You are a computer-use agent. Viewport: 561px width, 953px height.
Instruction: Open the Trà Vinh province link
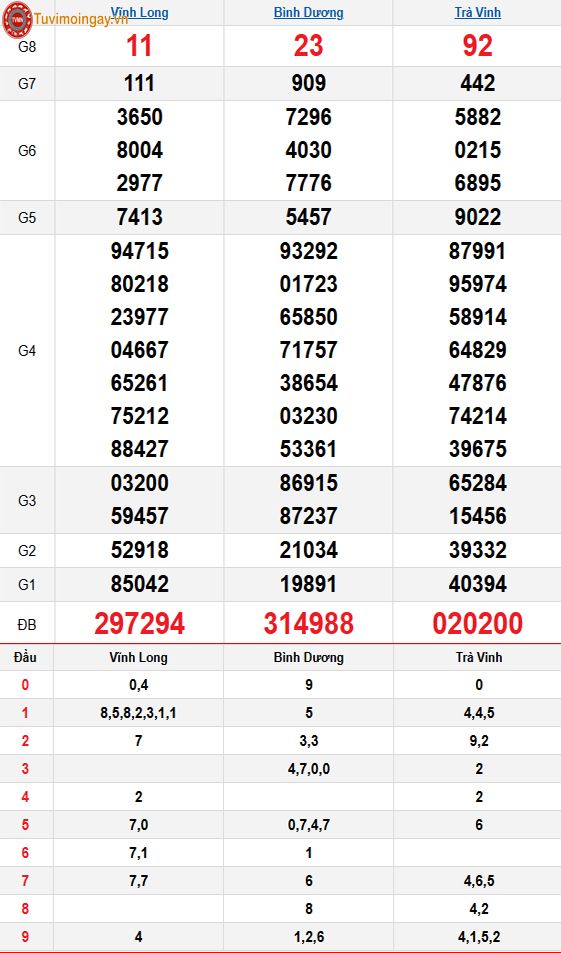click(478, 12)
